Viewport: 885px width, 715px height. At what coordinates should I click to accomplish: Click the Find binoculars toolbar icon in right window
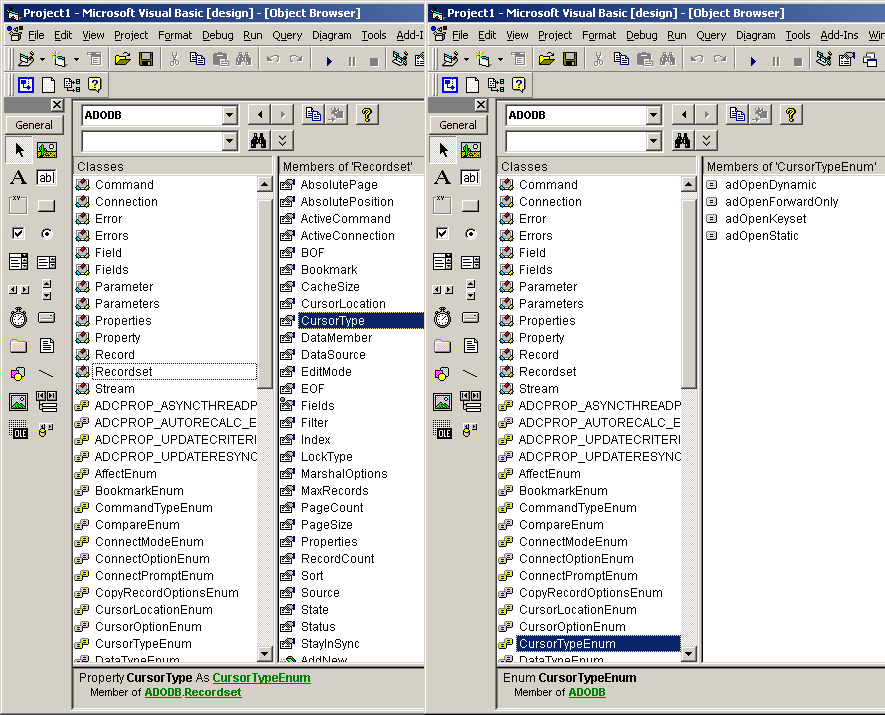pyautogui.click(x=667, y=59)
